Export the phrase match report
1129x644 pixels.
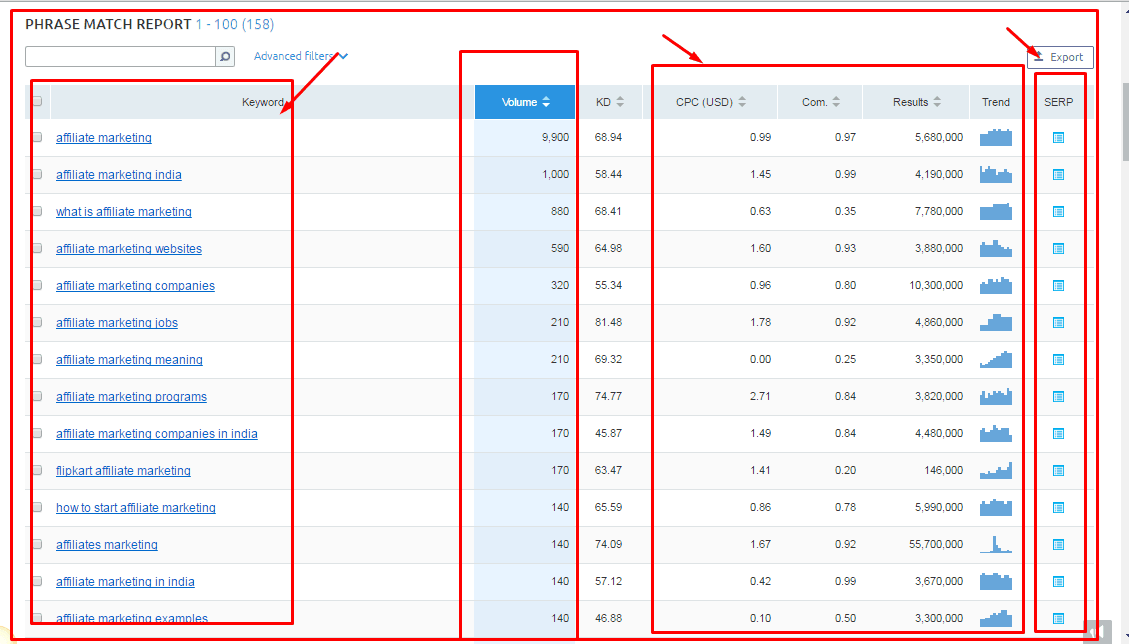pyautogui.click(x=1060, y=57)
